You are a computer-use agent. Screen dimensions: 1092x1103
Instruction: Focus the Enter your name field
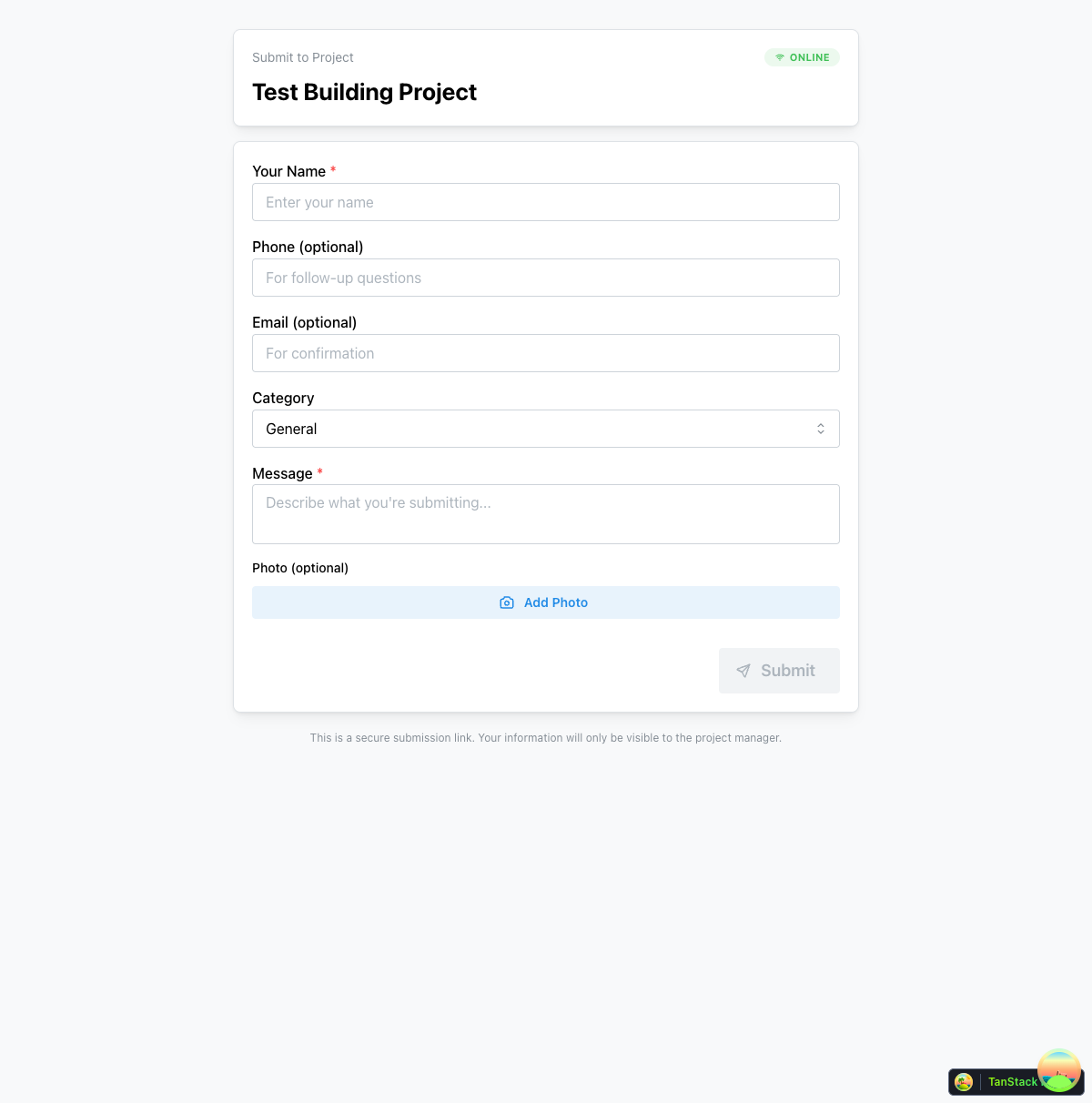click(546, 202)
